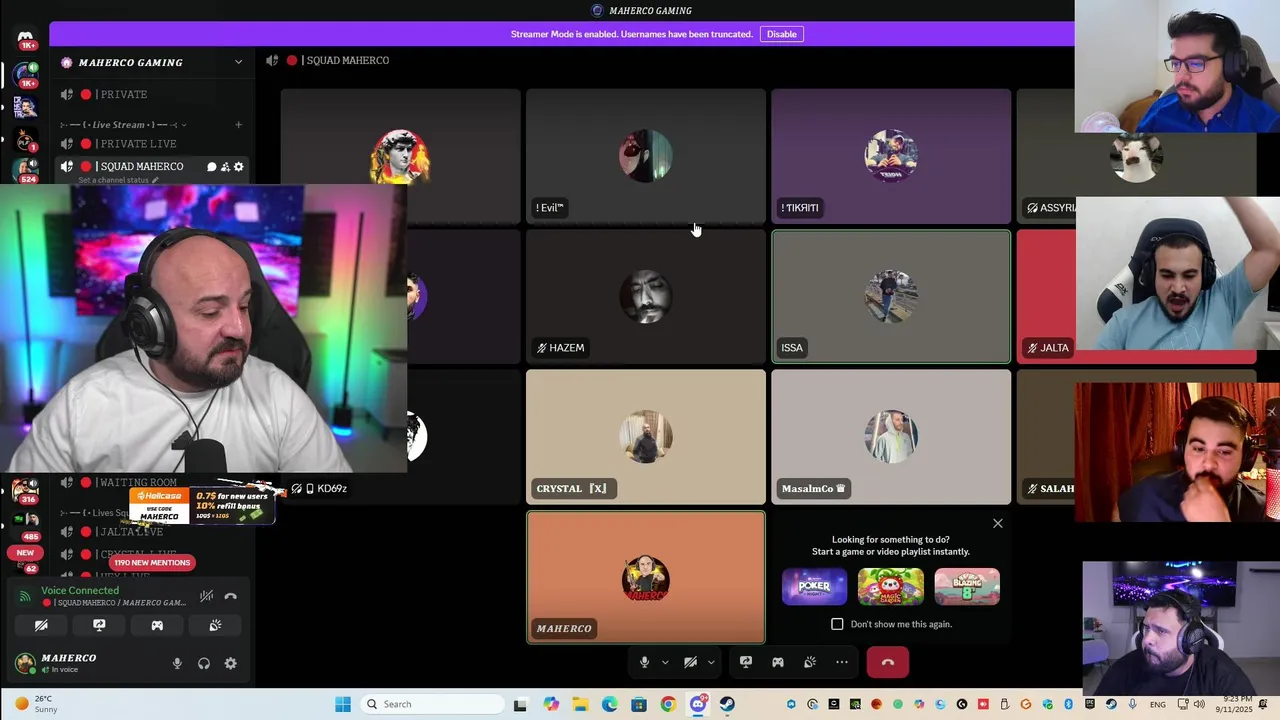Click MAHERCO user avatar in account panel
Image resolution: width=1280 pixels, height=720 pixels.
point(25,663)
